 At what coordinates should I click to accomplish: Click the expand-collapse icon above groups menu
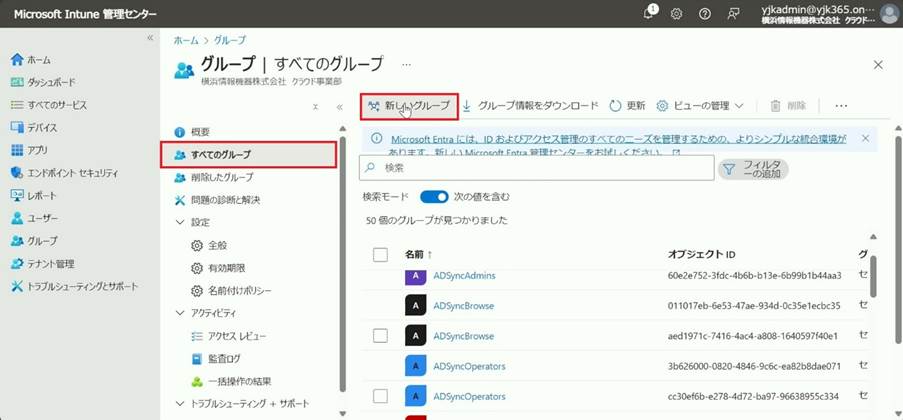coord(316,107)
